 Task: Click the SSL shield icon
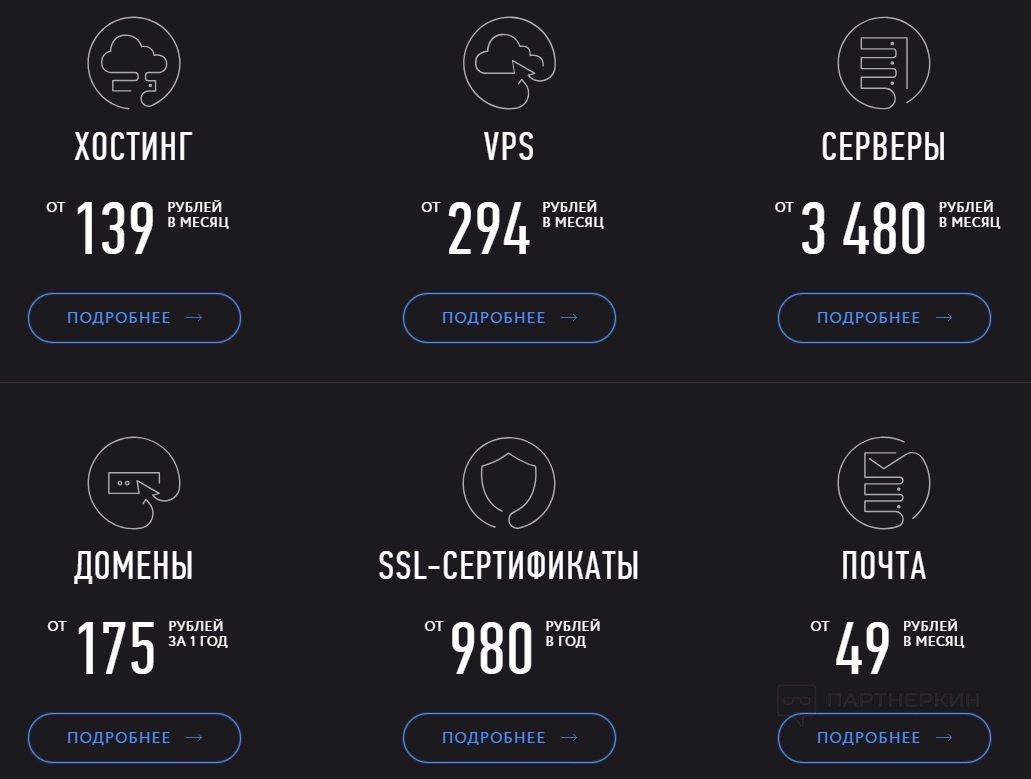point(509,484)
